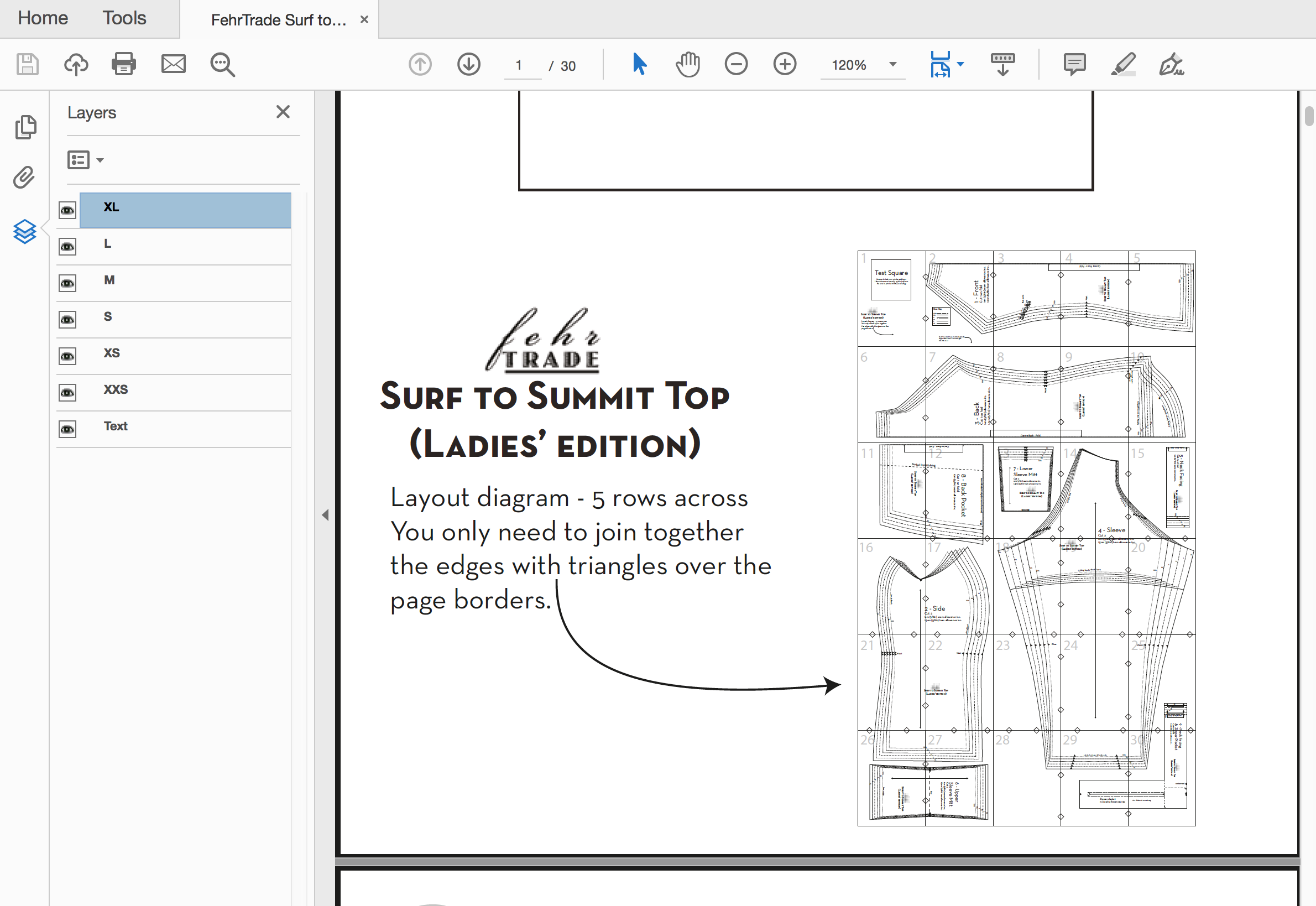
Task: Toggle visibility of S layer
Action: point(67,320)
